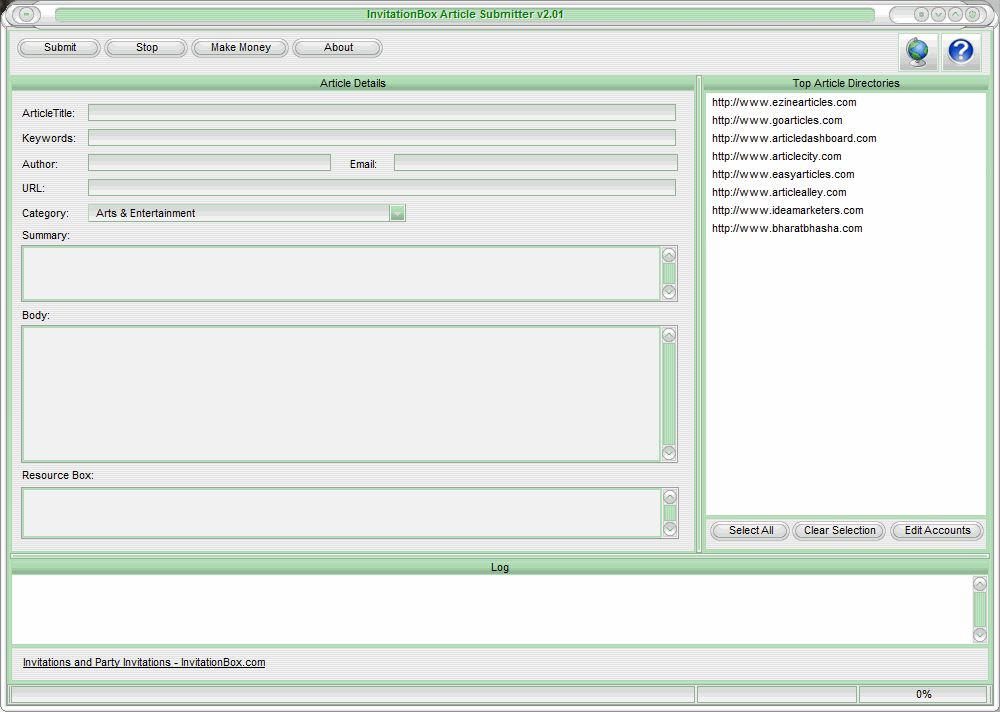Click Summary scrollbar down arrow

(669, 292)
